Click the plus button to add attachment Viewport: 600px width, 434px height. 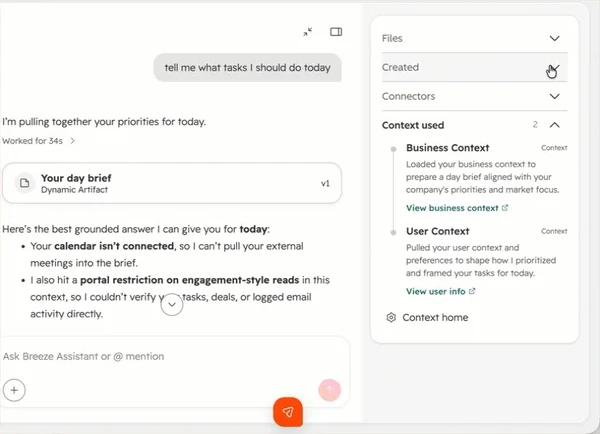pos(14,390)
